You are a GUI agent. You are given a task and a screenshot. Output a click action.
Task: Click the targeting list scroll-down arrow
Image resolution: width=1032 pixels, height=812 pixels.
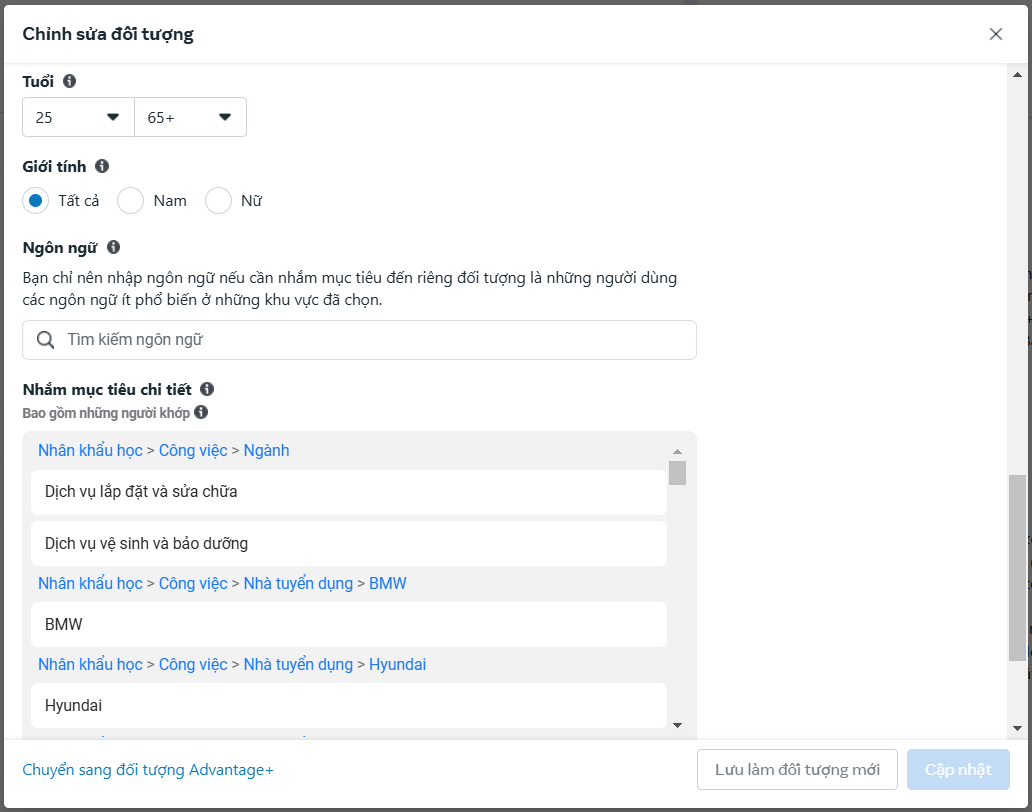click(x=677, y=725)
